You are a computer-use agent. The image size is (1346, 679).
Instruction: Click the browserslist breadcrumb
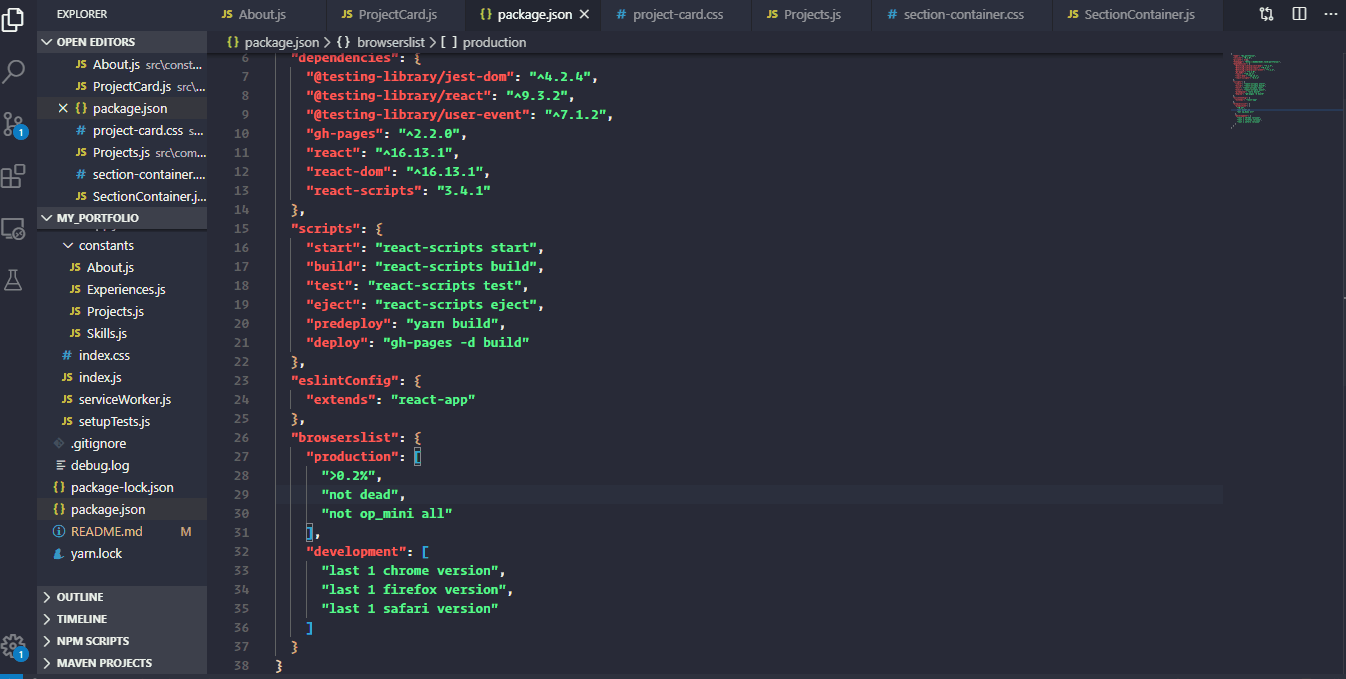click(x=391, y=42)
